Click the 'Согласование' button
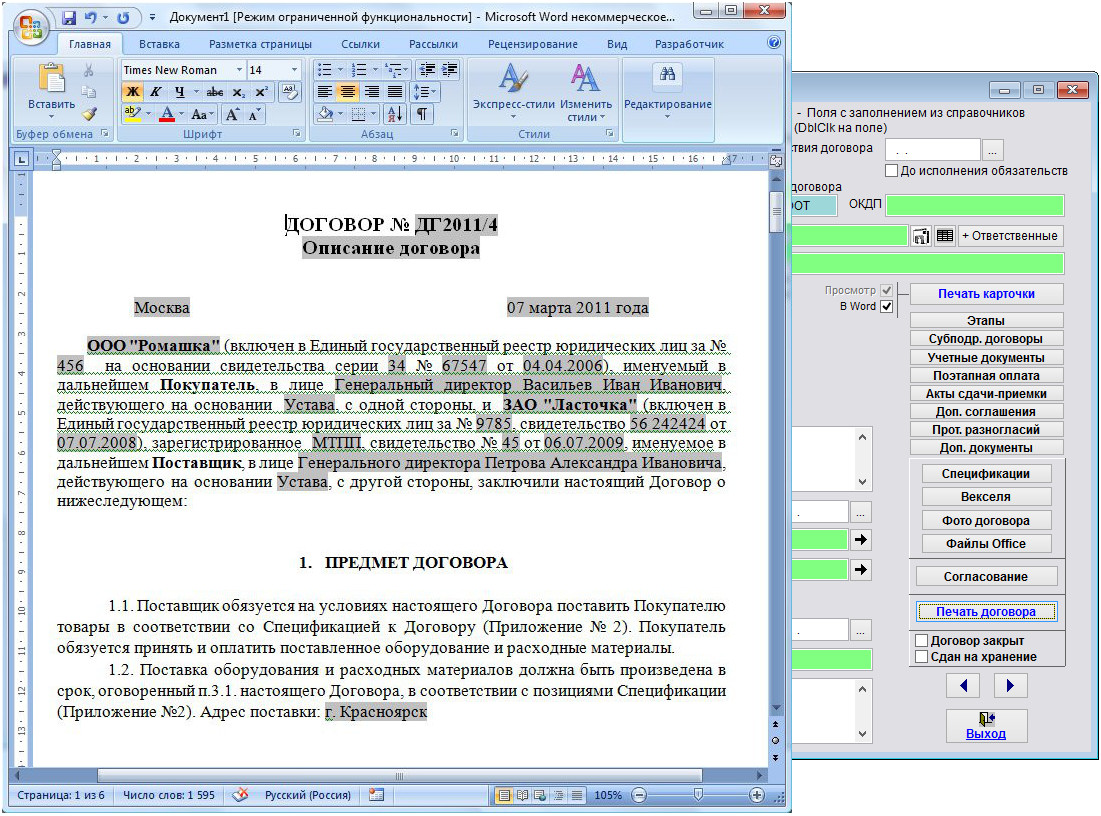 [986, 577]
